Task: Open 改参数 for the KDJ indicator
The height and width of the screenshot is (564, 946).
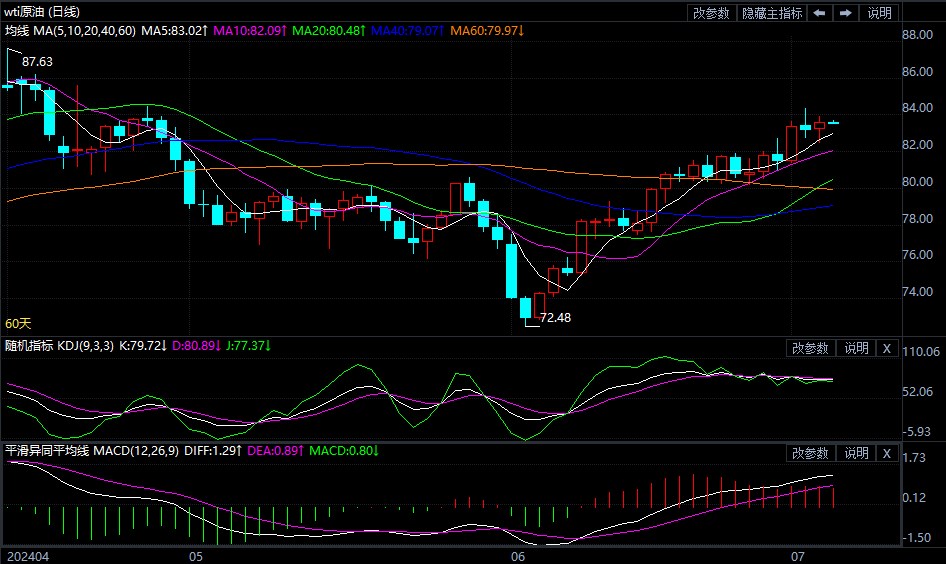Action: coord(811,348)
